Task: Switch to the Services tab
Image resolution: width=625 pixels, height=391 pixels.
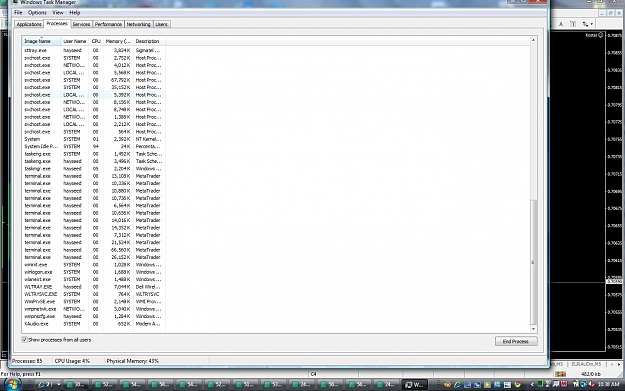Action: pos(81,24)
